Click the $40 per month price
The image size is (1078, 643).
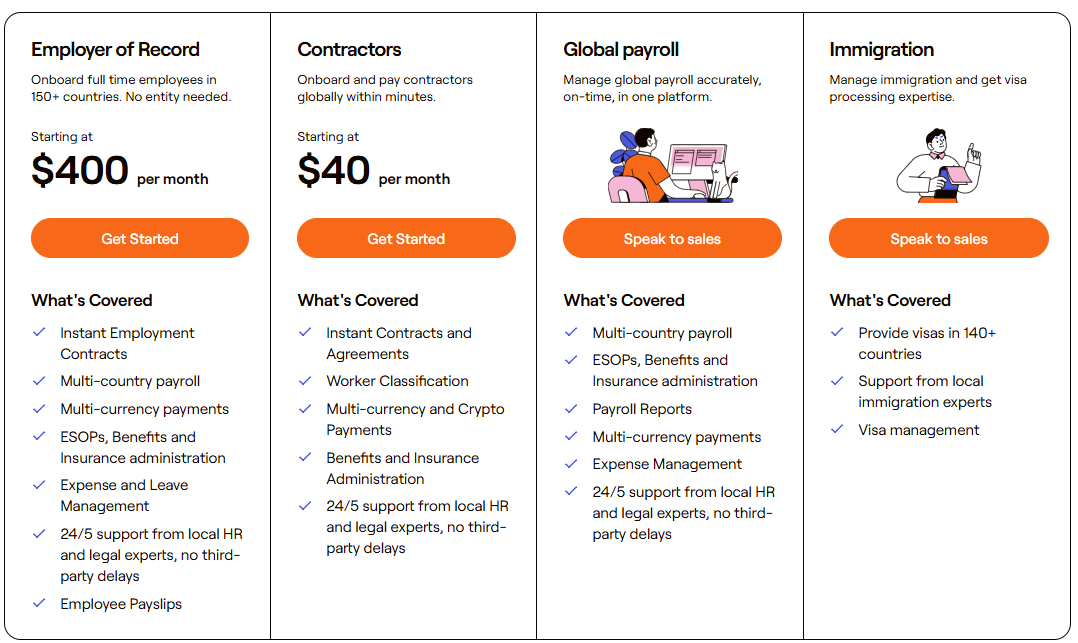(x=373, y=171)
